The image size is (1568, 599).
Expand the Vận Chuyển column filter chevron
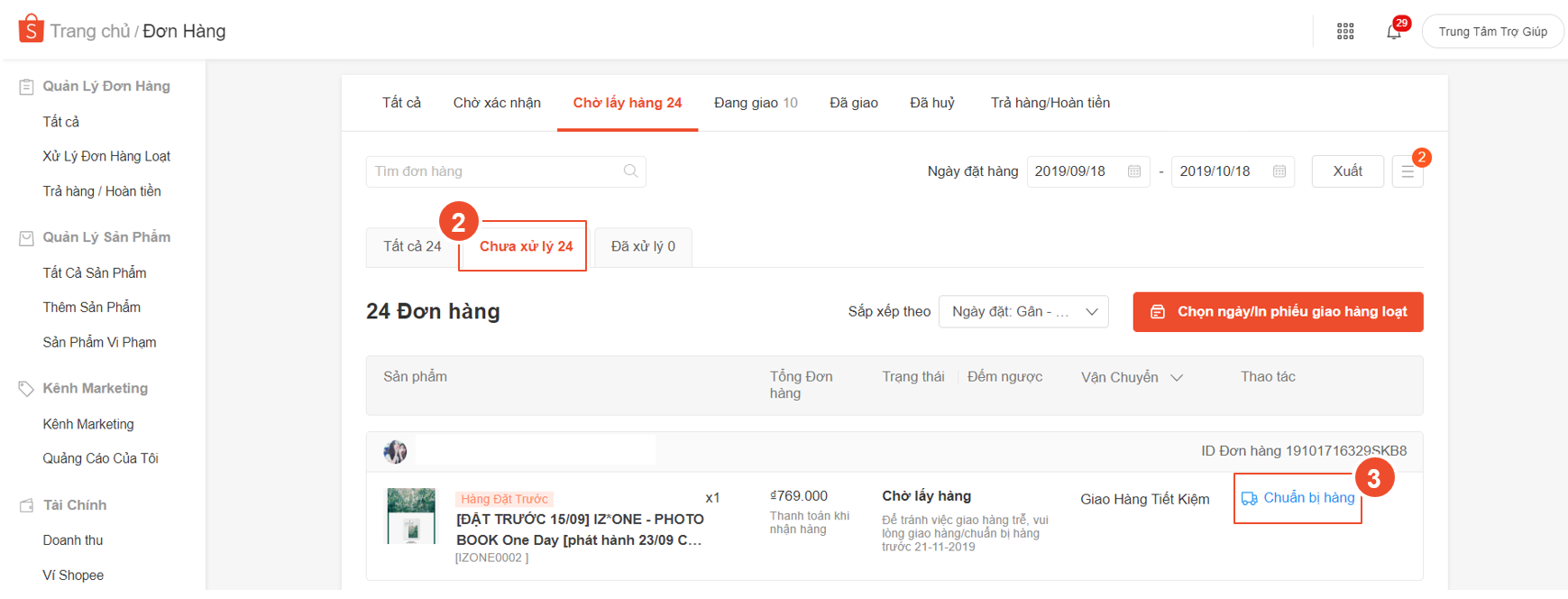pos(1177,378)
